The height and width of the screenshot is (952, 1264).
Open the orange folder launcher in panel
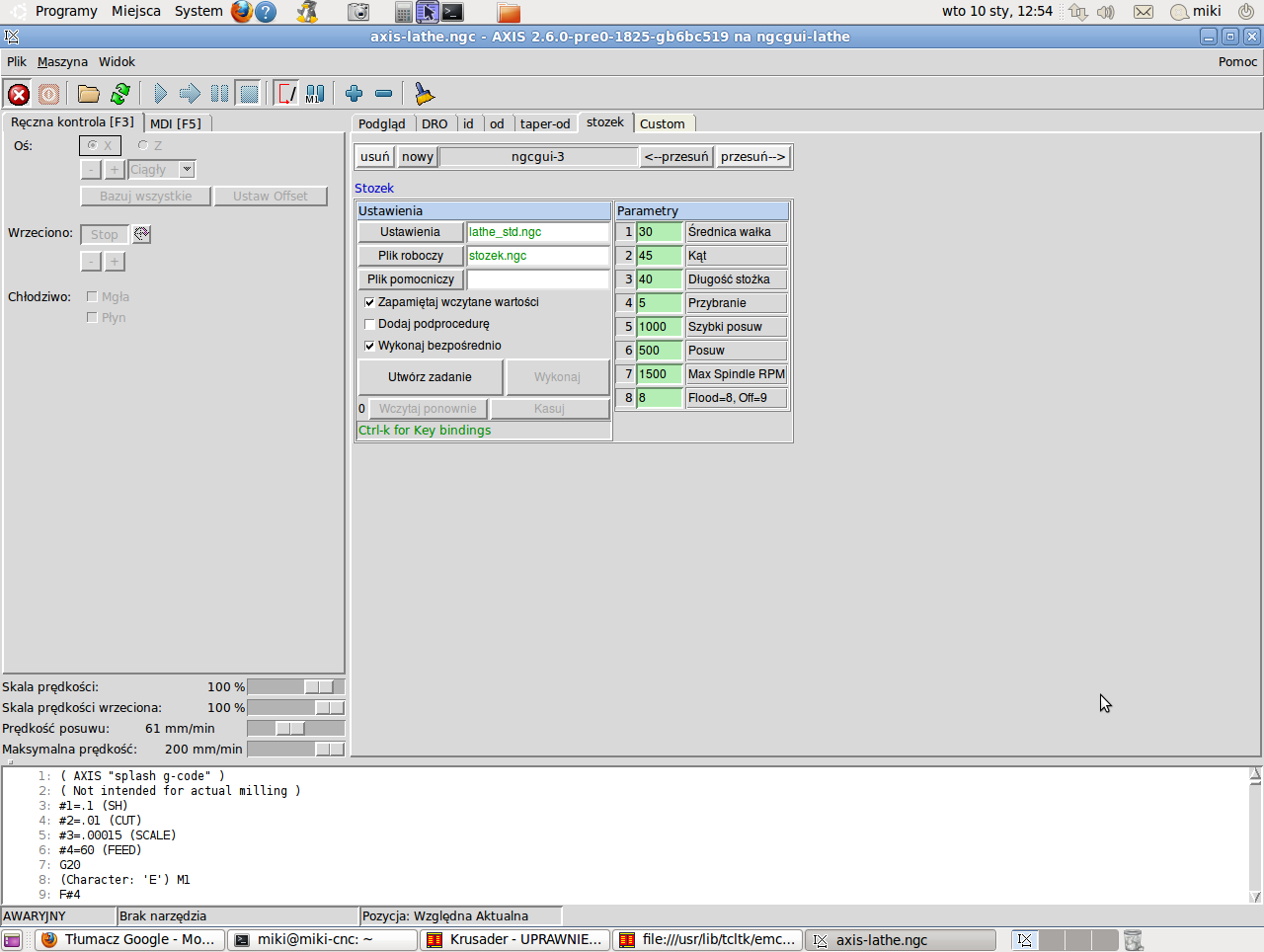(509, 12)
